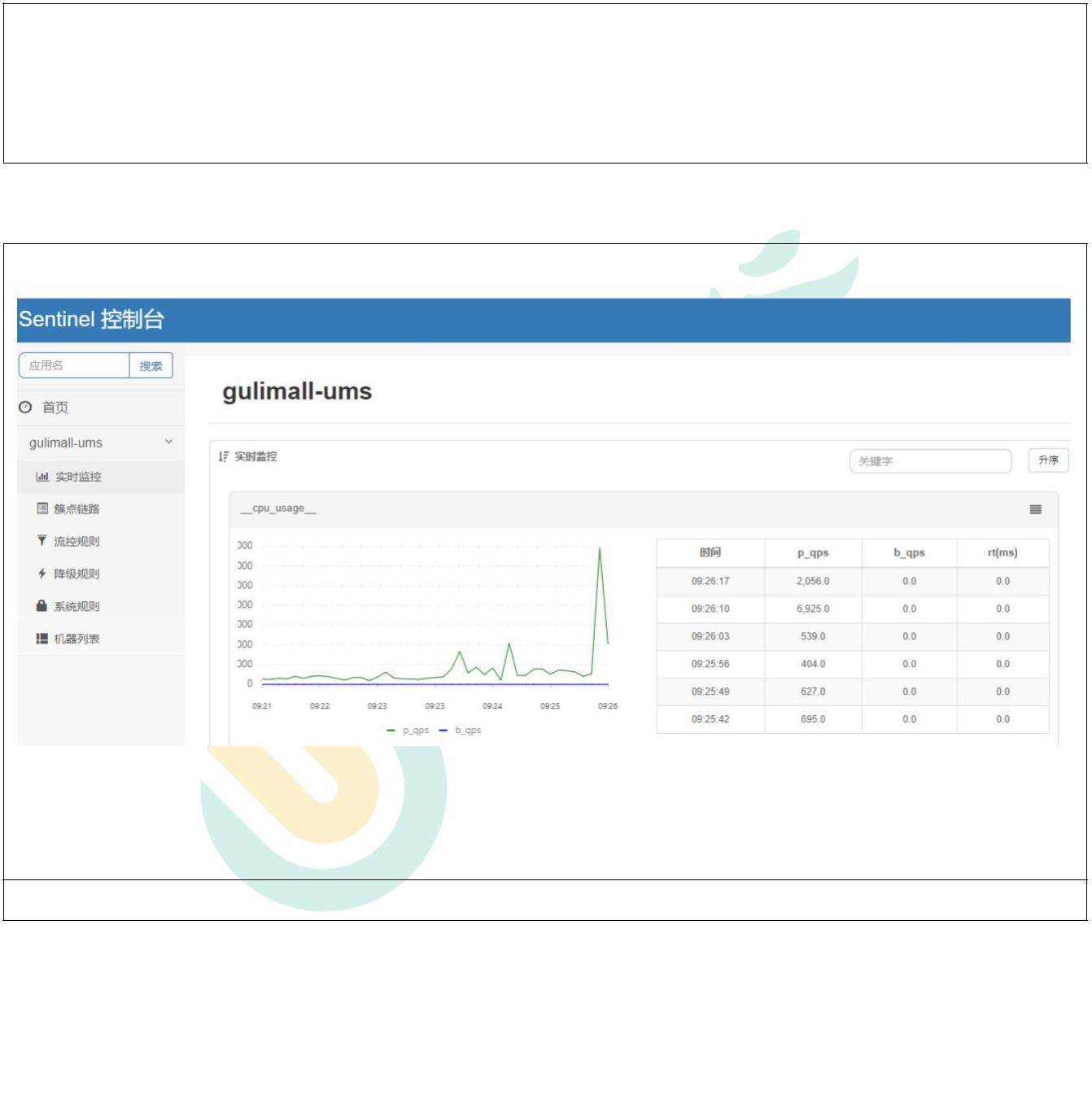Screen dimensions: 1092x1095
Task: Click the 695.0 p_qps value
Action: pyautogui.click(x=813, y=719)
